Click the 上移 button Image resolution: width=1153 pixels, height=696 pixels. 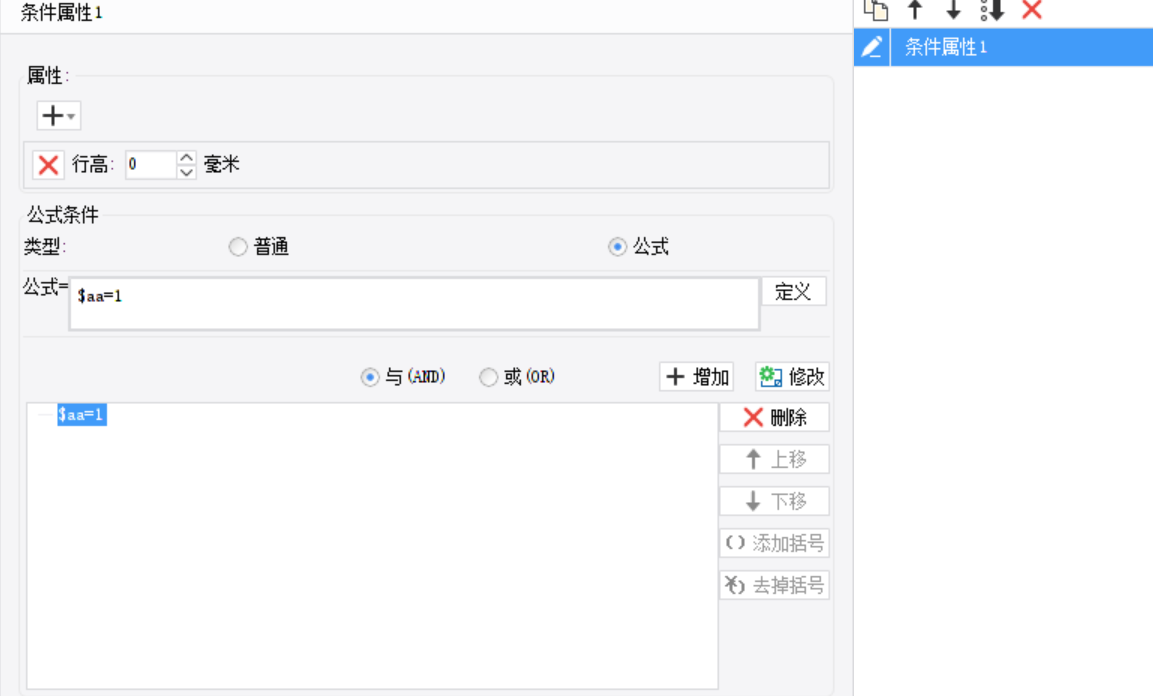(x=774, y=459)
